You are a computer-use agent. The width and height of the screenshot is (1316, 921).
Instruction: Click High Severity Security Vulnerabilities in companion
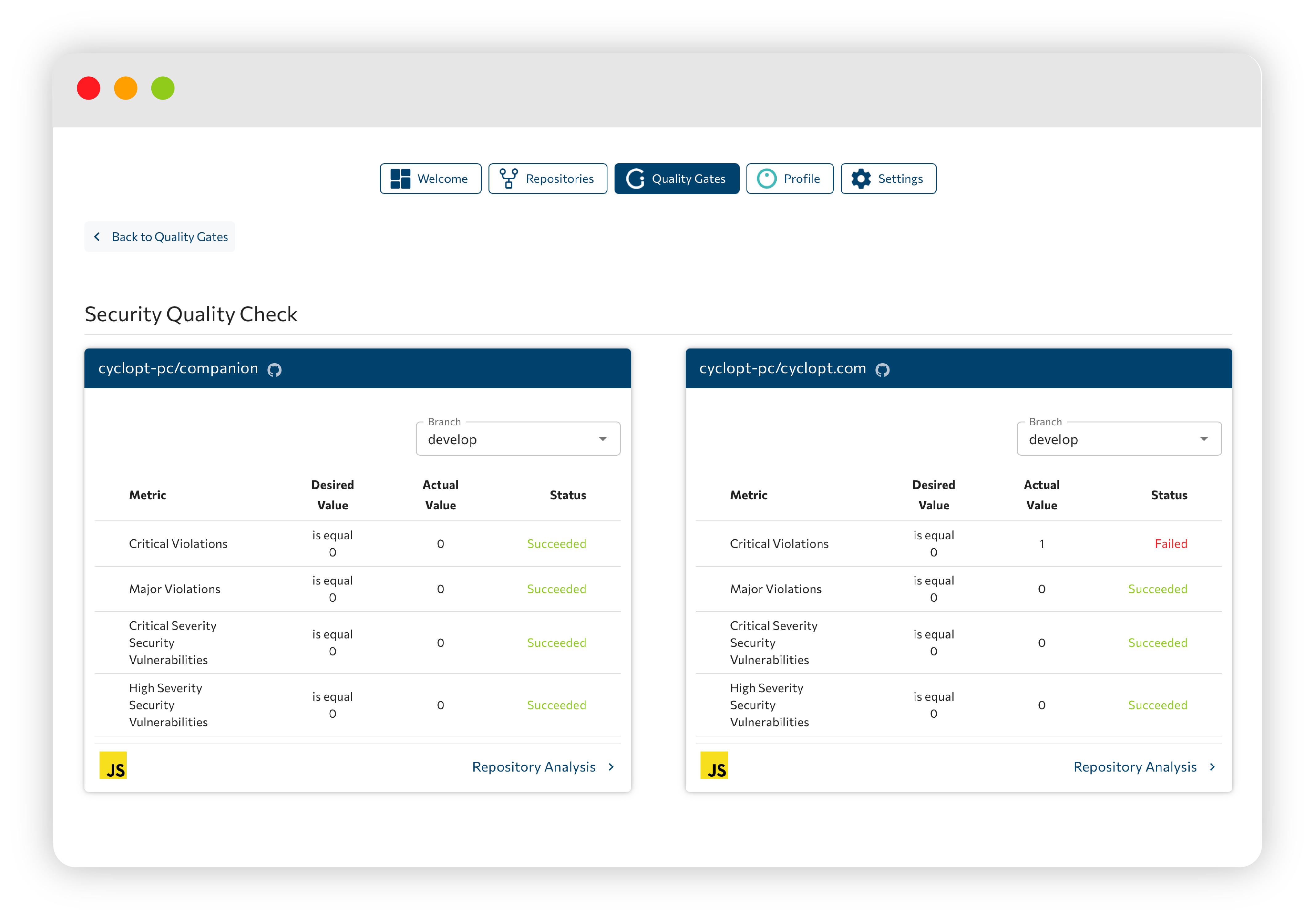coord(169,705)
